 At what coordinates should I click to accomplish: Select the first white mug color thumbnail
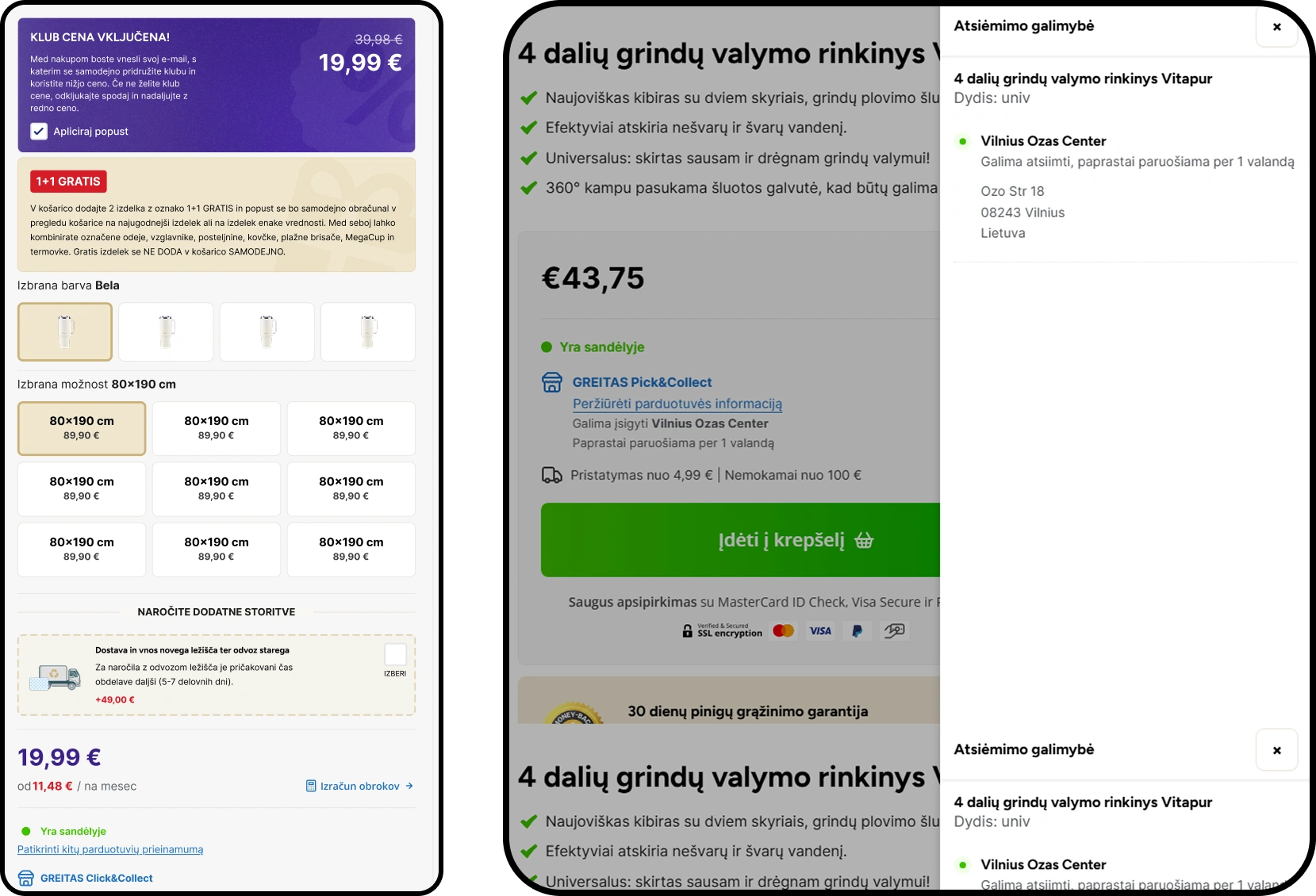[x=65, y=331]
